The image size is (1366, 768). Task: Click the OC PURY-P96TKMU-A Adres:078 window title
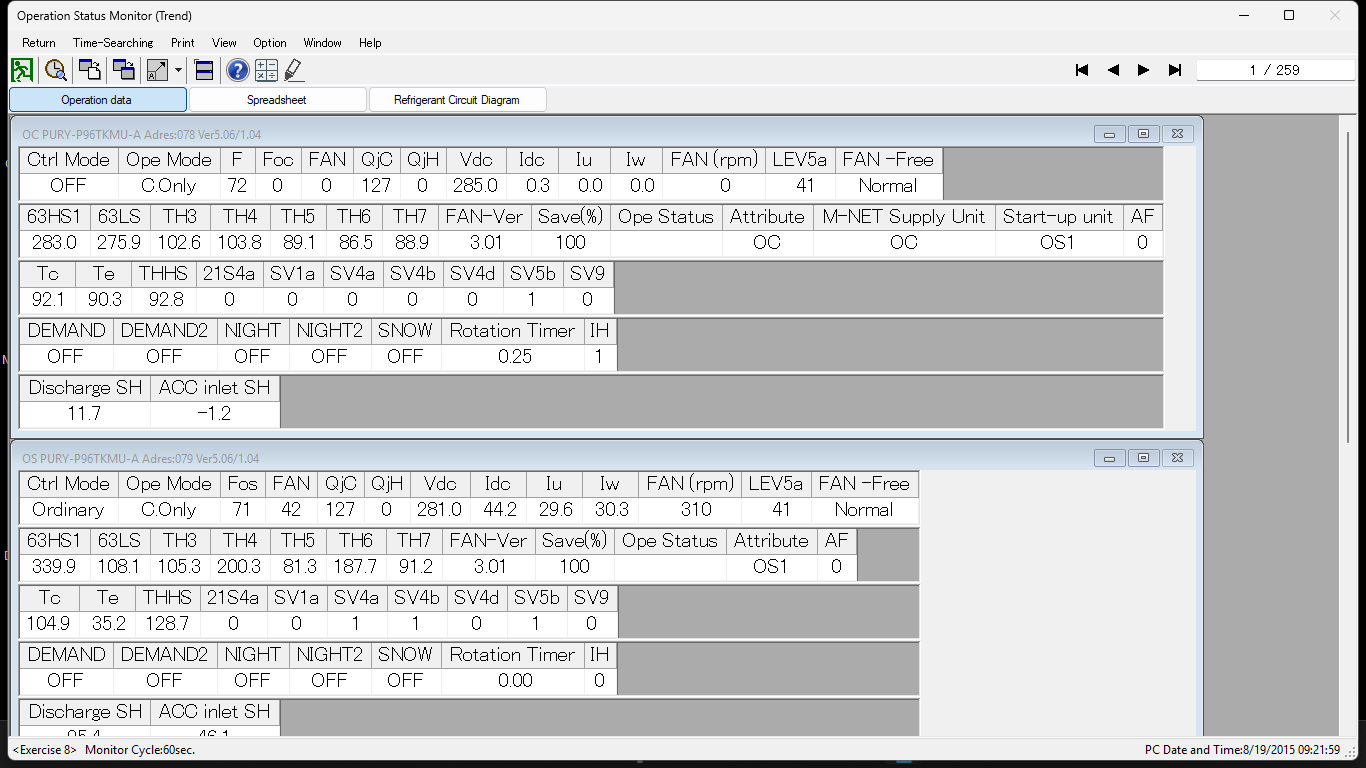tap(141, 135)
